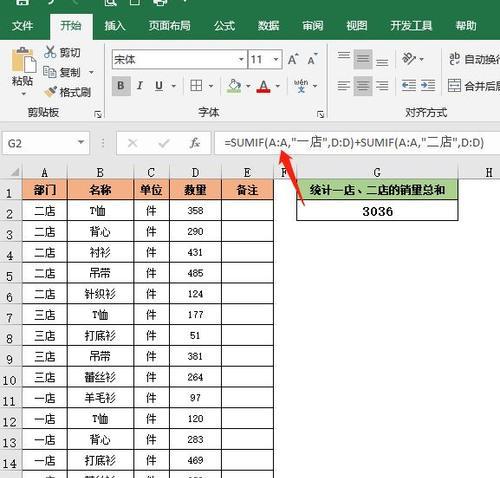Apply borders with the border icon
Viewport: 500px width, 478px height.
tap(196, 86)
